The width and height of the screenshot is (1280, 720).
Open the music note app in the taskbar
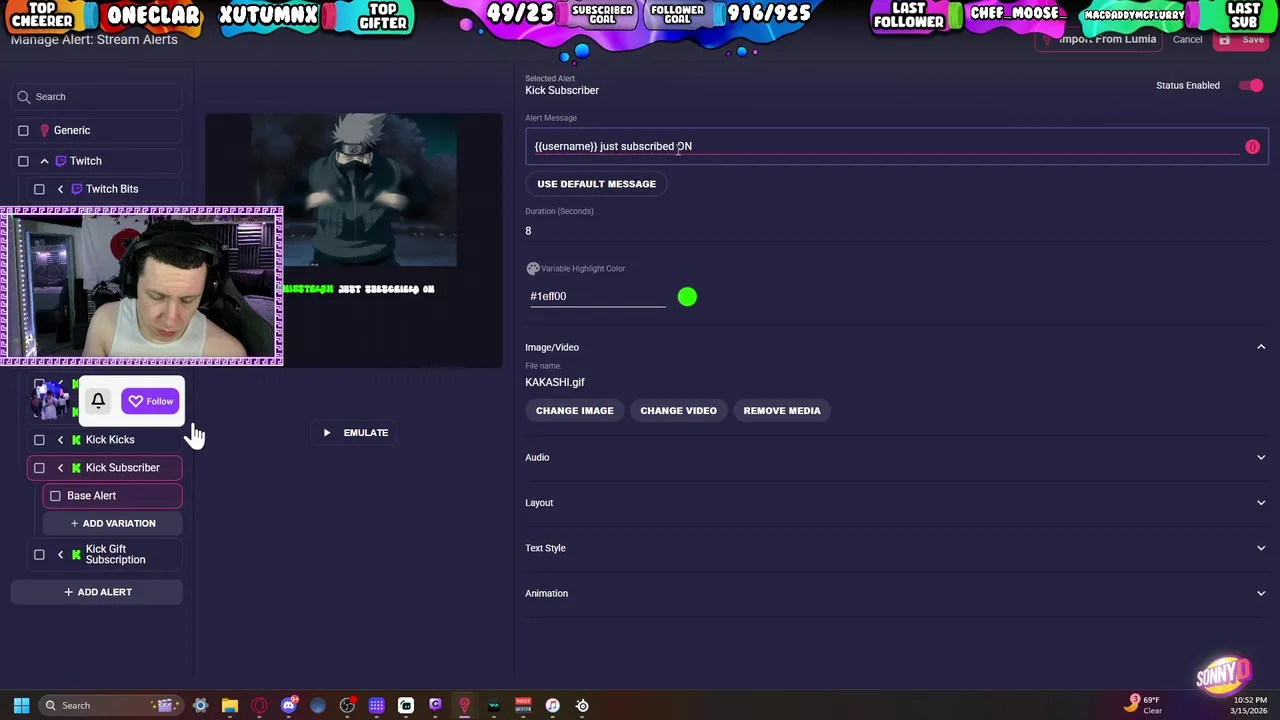[x=552, y=705]
